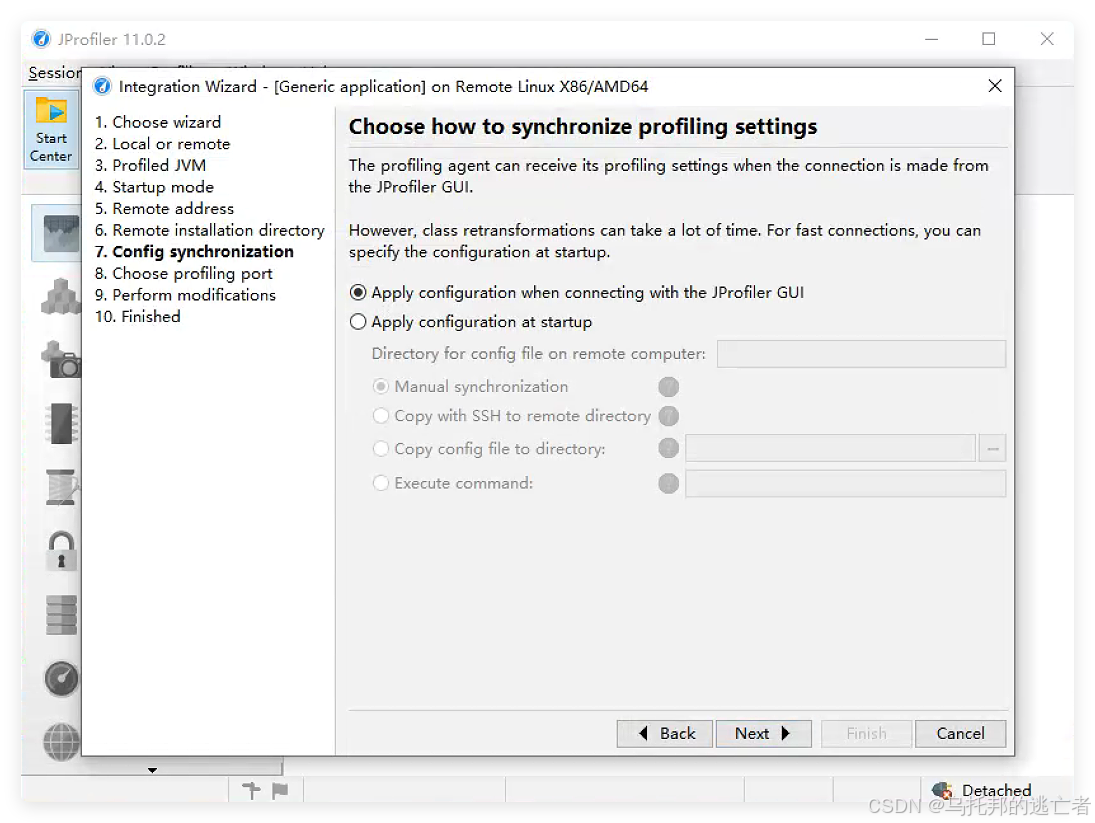Click the browse button for config directory
Screen dimensions: 1095x823
click(992, 448)
